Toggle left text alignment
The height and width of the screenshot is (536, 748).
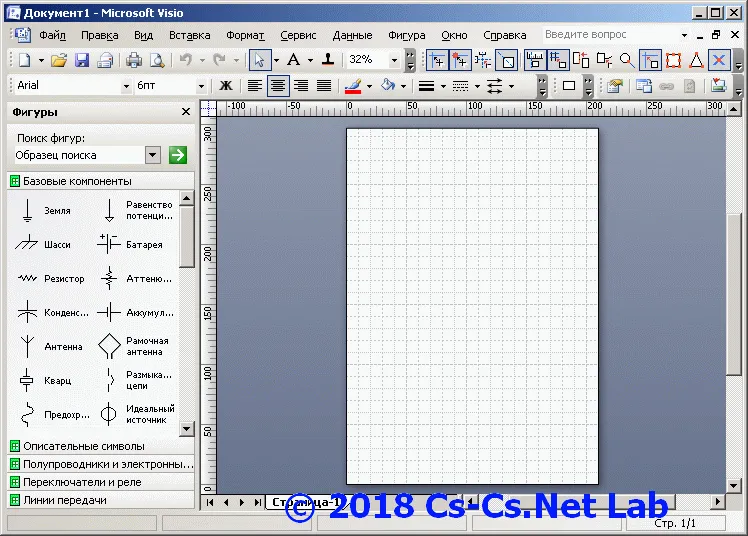[x=255, y=86]
